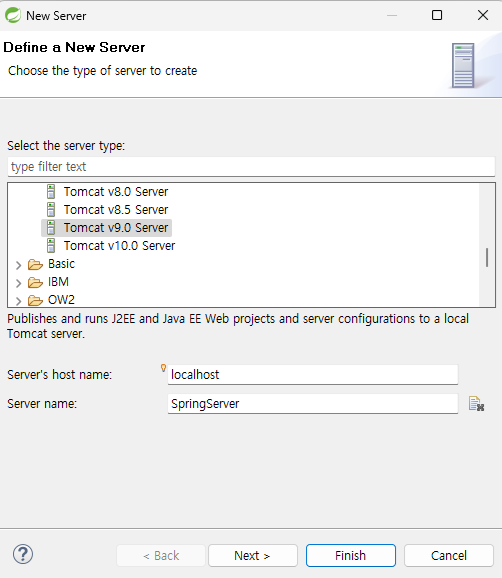Open the help question mark icon
The image size is (502, 578).
tap(23, 554)
